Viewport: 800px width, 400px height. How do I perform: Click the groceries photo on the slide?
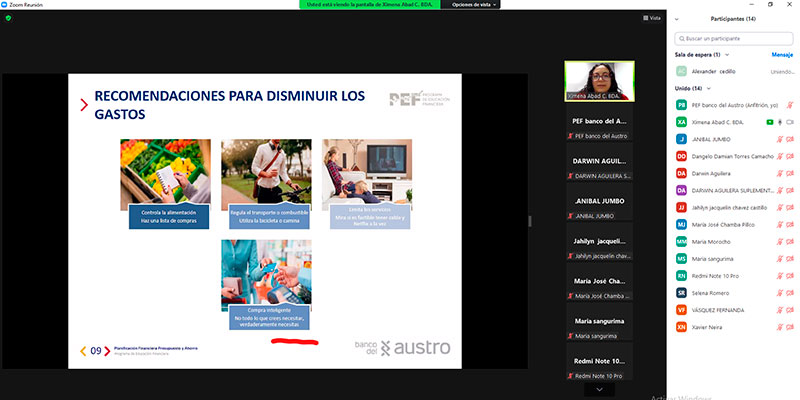tap(165, 174)
